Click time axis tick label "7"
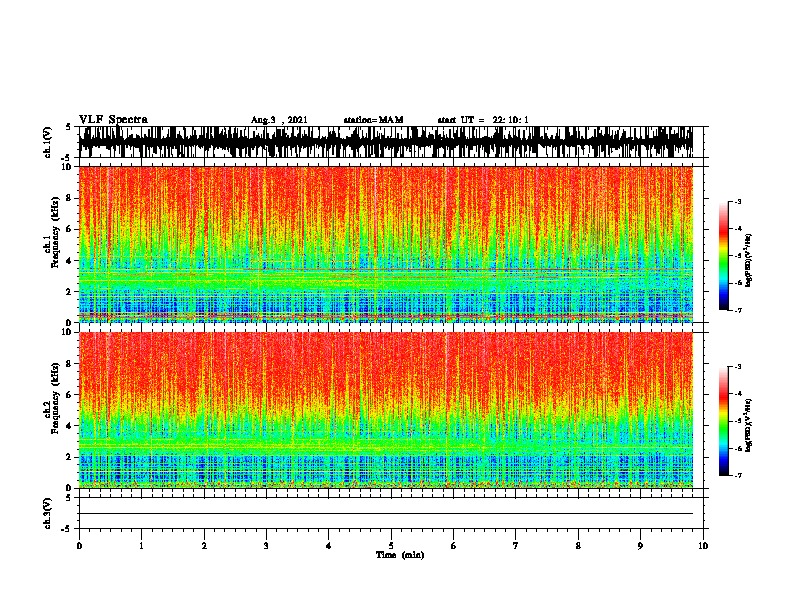This screenshot has width=792, height=612. [516, 546]
